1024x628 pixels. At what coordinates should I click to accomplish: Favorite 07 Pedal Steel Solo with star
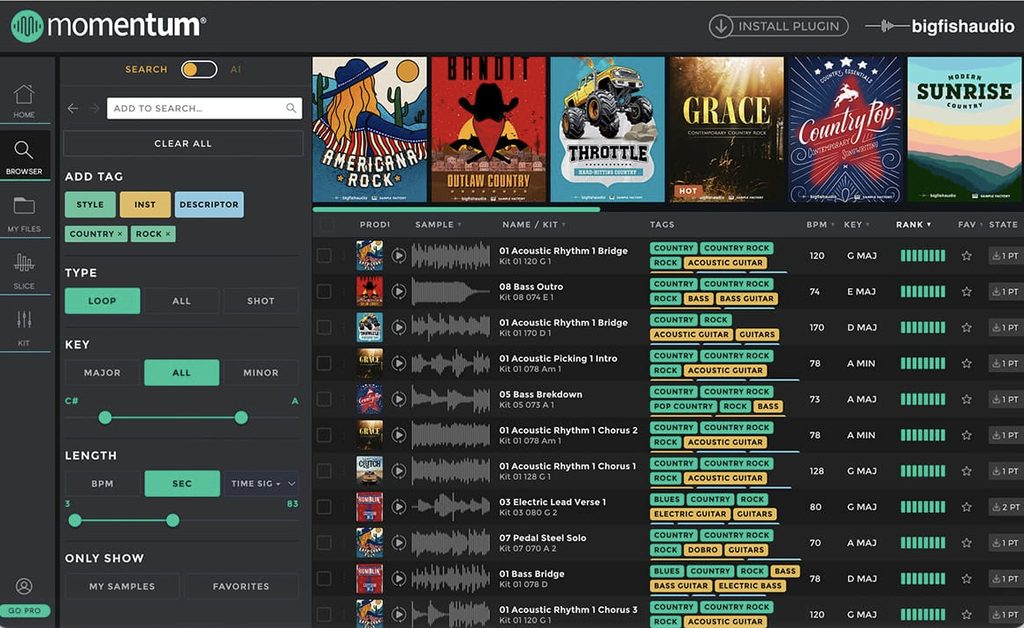tap(967, 542)
